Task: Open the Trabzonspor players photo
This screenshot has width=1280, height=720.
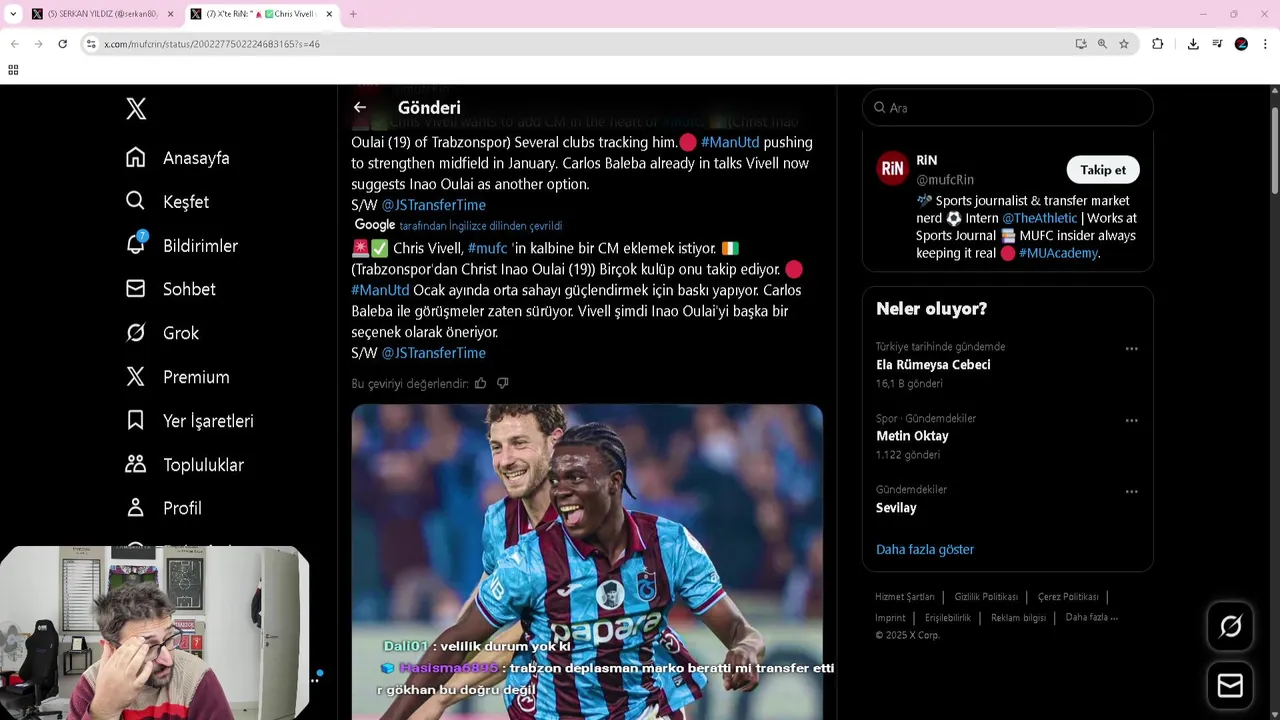Action: tap(587, 561)
